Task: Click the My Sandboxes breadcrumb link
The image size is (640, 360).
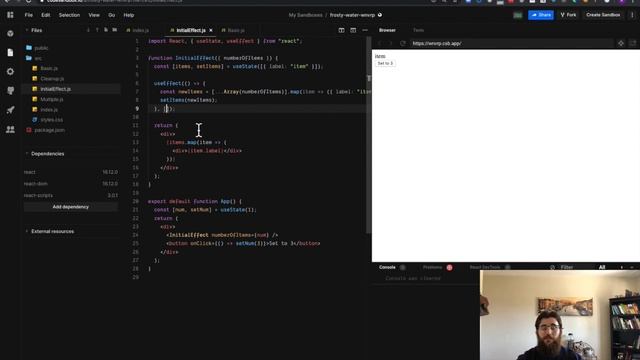Action: pos(305,15)
